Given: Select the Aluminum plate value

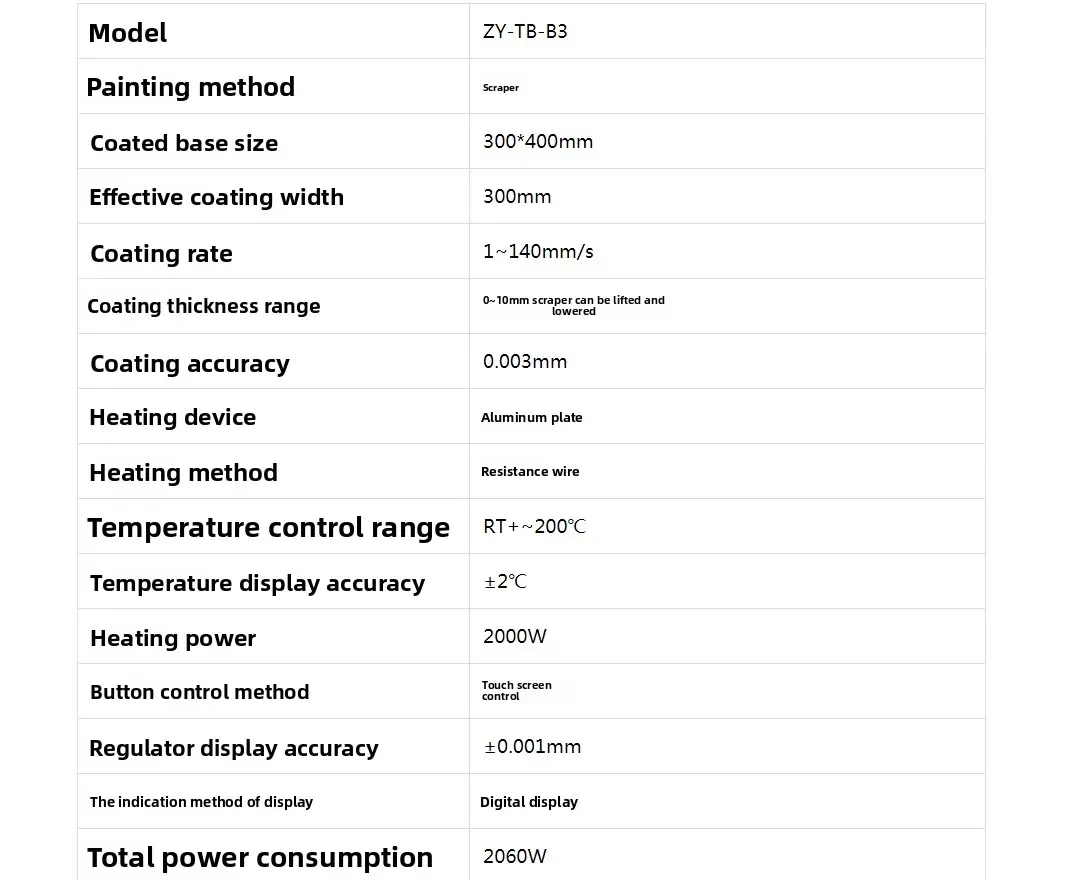Looking at the screenshot, I should pyautogui.click(x=531, y=418).
